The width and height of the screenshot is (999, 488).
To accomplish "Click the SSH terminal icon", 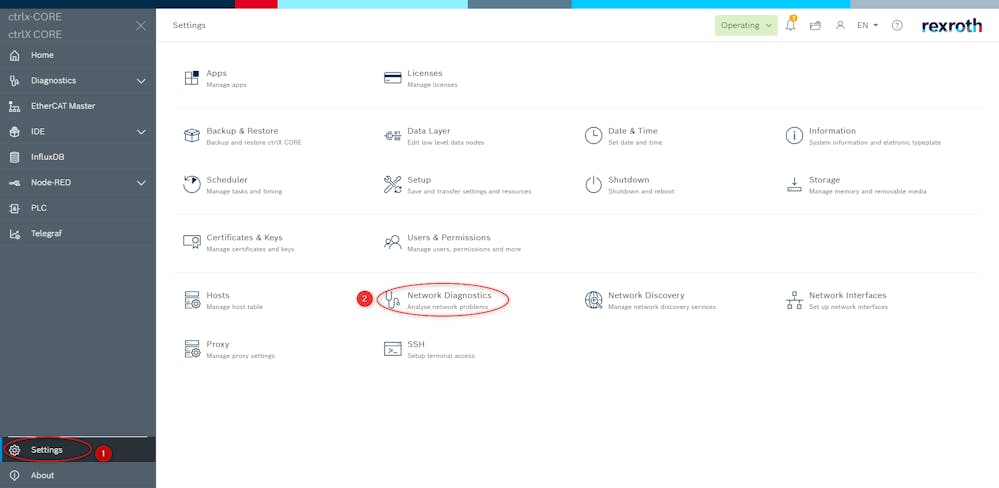I will 392,349.
